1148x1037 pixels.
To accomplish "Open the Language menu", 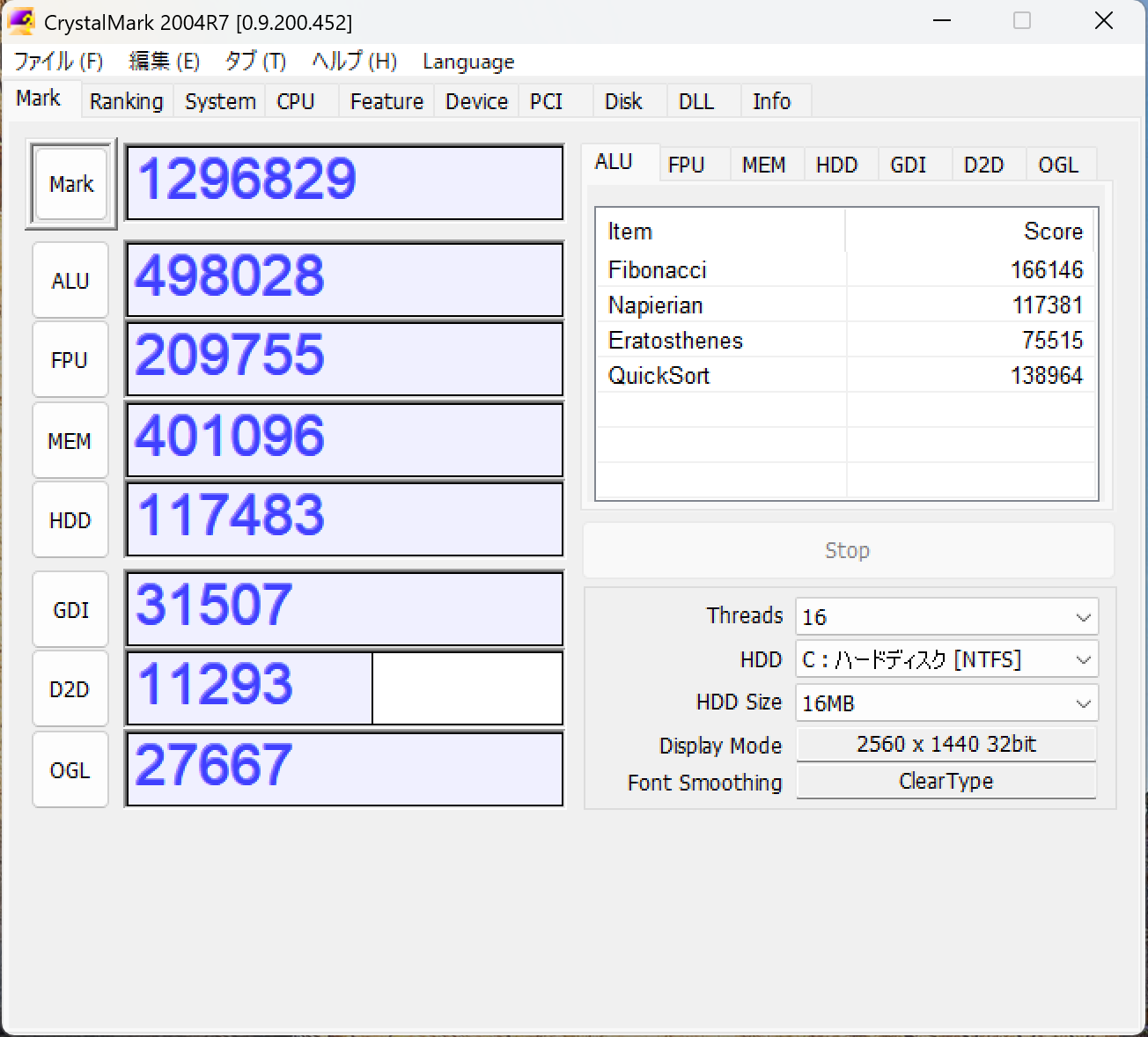I will click(x=468, y=62).
